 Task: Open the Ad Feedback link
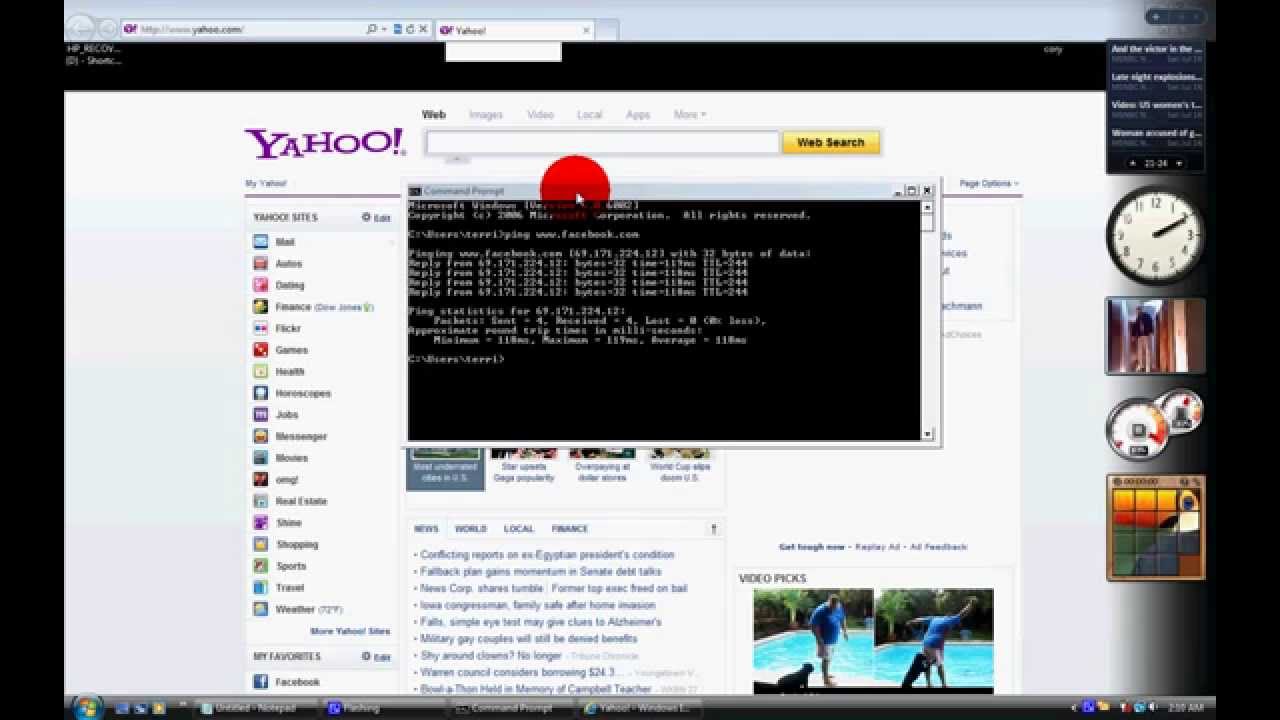tap(939, 547)
